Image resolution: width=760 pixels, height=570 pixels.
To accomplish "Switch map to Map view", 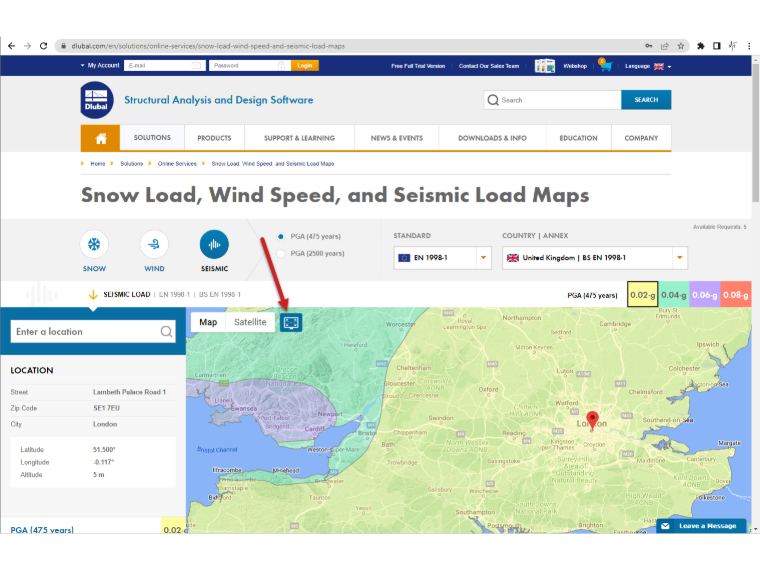I will pos(208,322).
